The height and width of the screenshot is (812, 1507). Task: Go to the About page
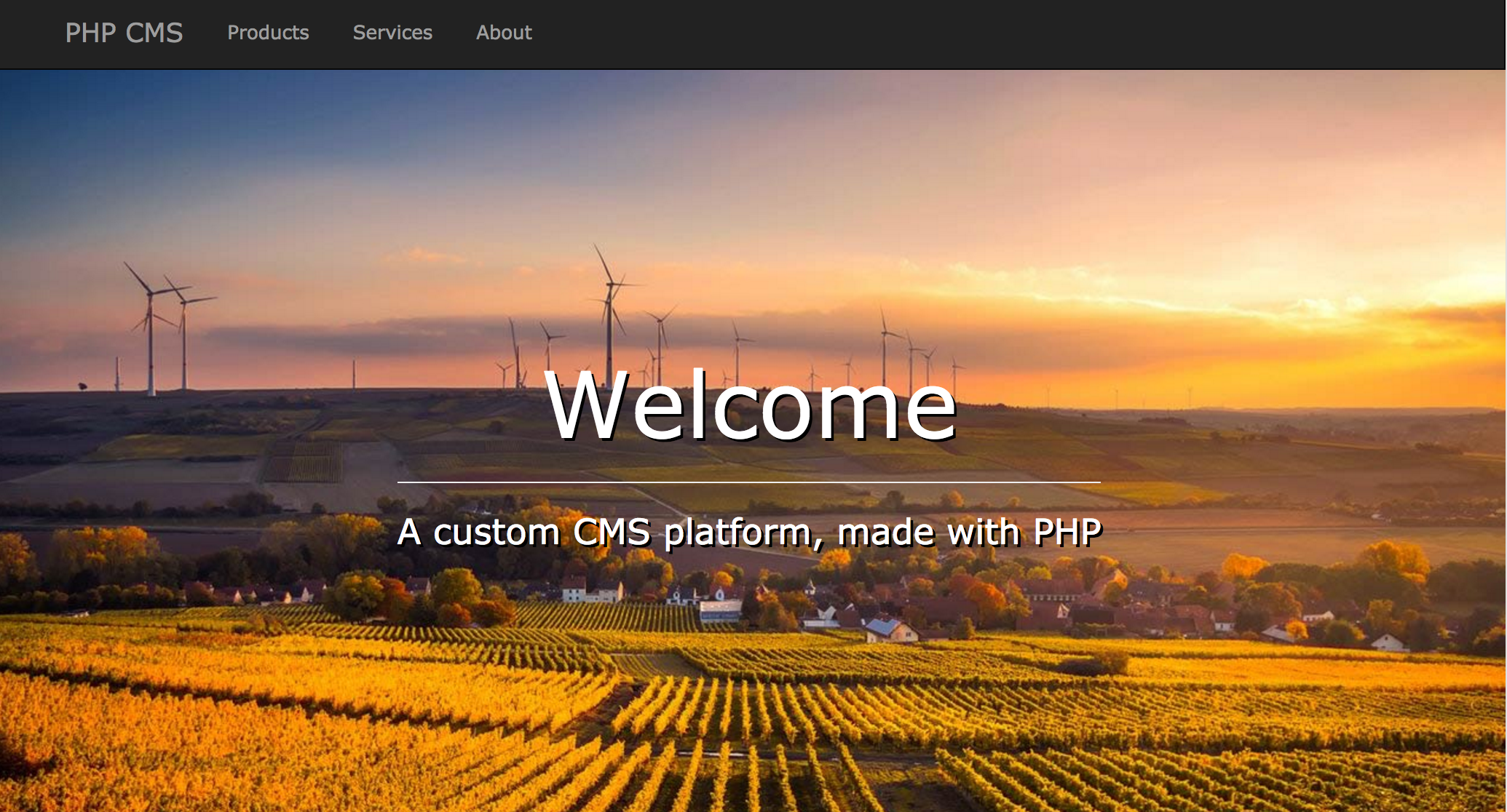tap(504, 33)
